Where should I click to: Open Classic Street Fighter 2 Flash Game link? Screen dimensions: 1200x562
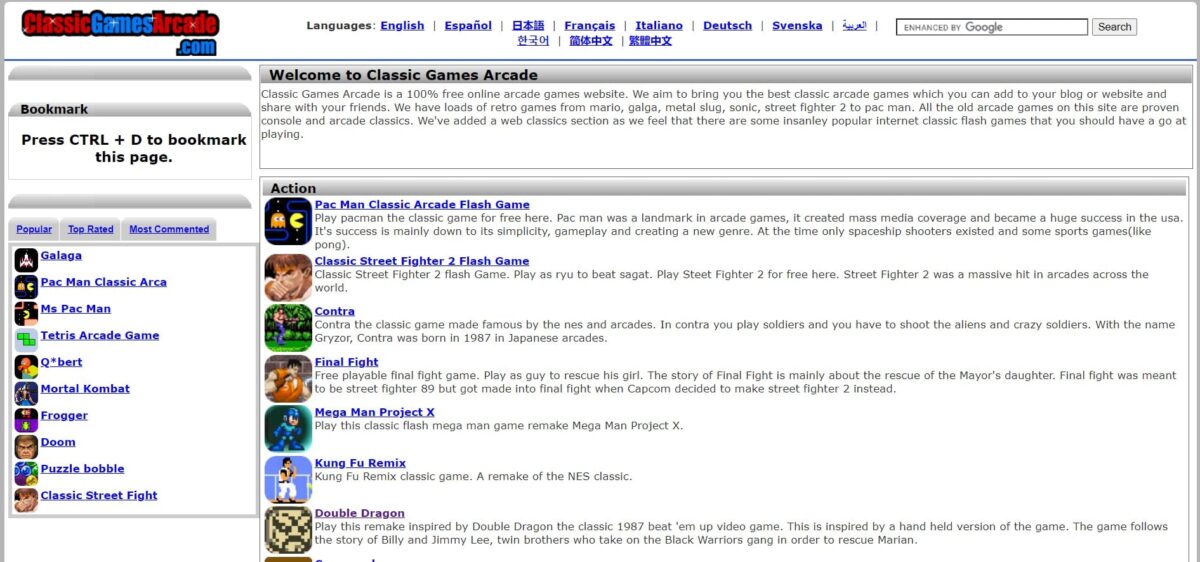pyautogui.click(x=421, y=261)
